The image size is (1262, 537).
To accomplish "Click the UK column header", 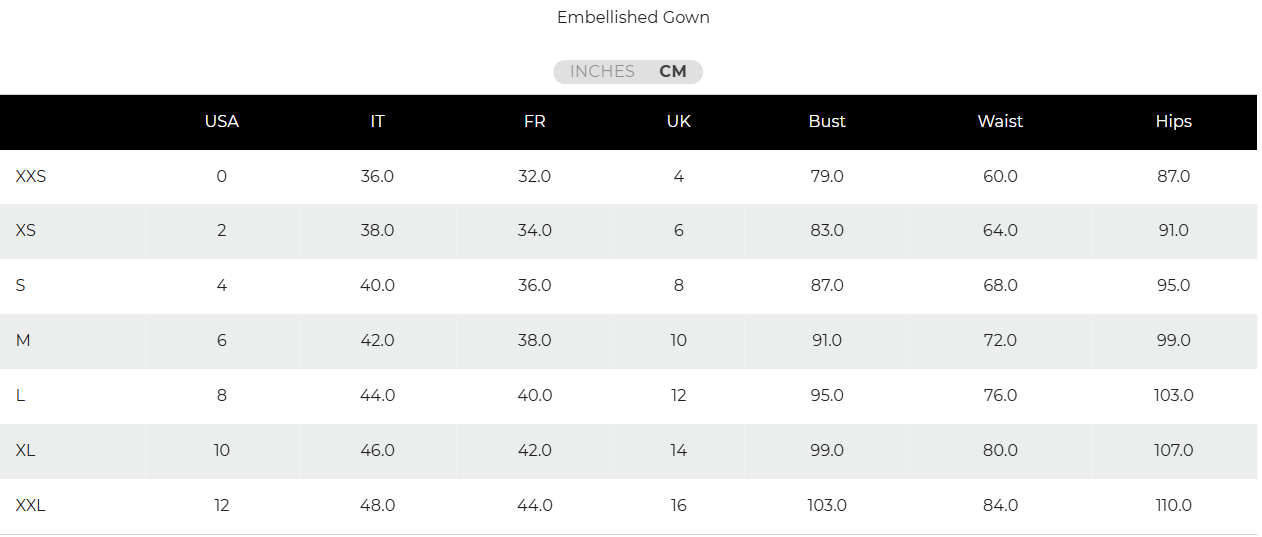I will (678, 121).
